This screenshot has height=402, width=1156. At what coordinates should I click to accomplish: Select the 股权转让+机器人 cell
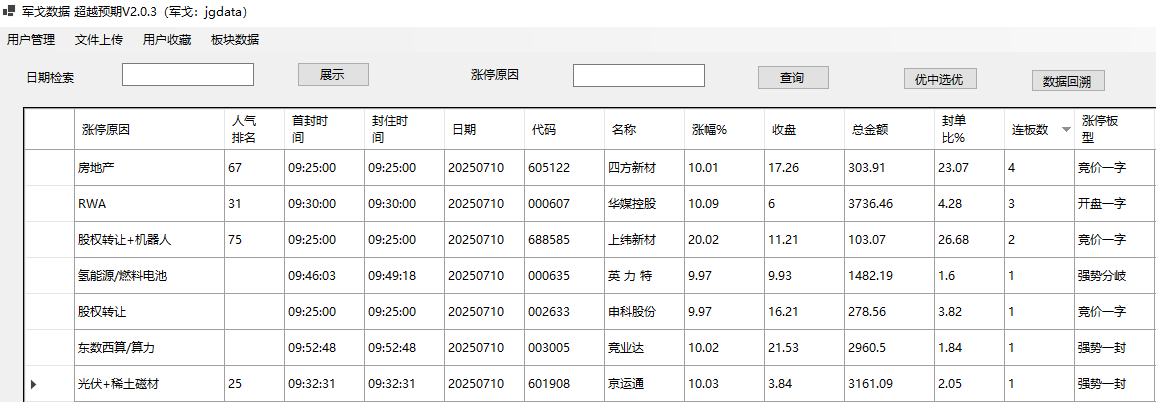coord(150,240)
